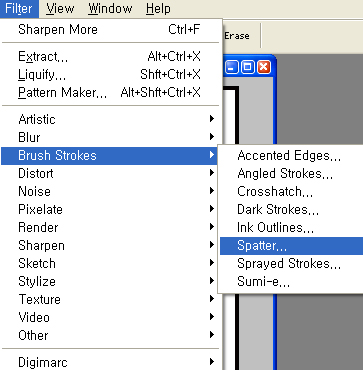This screenshot has height=370, width=363.
Task: Select Dark Strokes from submenu
Action: click(291, 210)
